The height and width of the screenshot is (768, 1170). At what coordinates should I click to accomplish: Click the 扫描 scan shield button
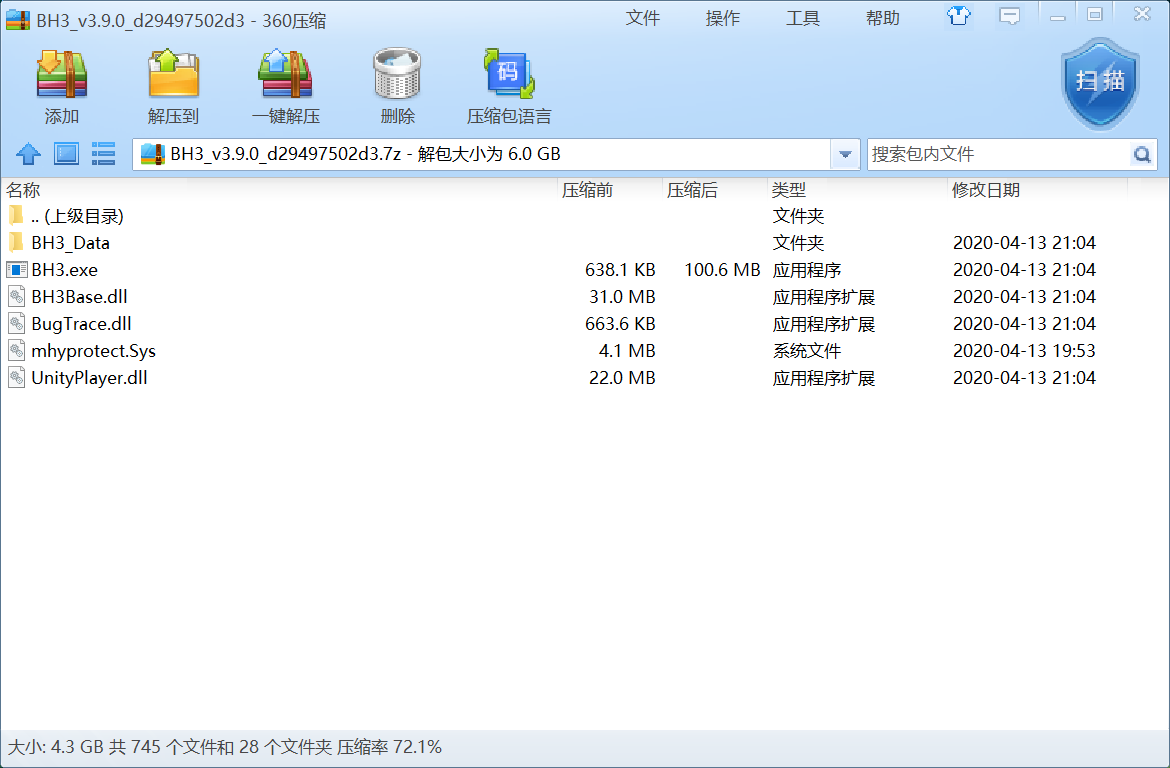click(1100, 84)
